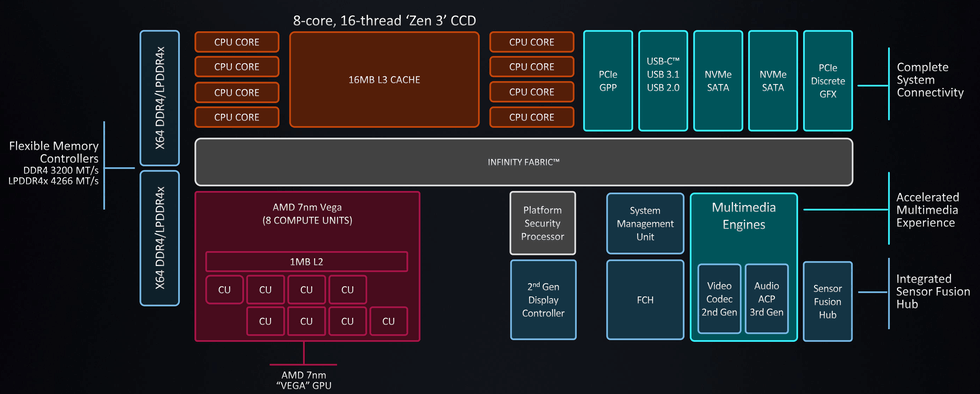
Task: Select the 2nd Gen Display Controller block
Action: point(543,300)
